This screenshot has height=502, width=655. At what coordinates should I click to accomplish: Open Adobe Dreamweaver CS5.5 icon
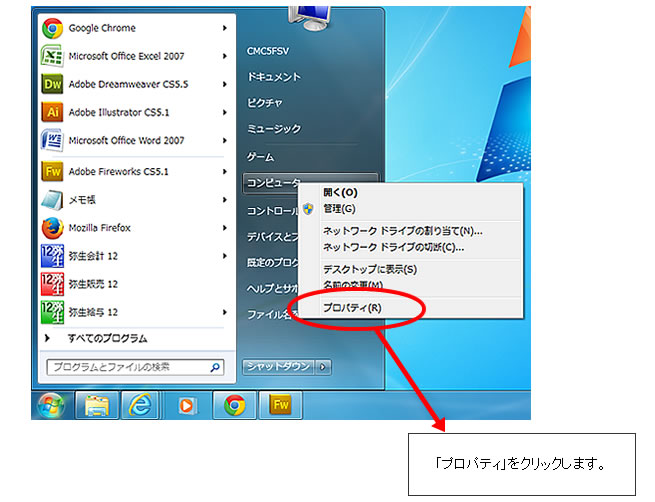[52, 84]
